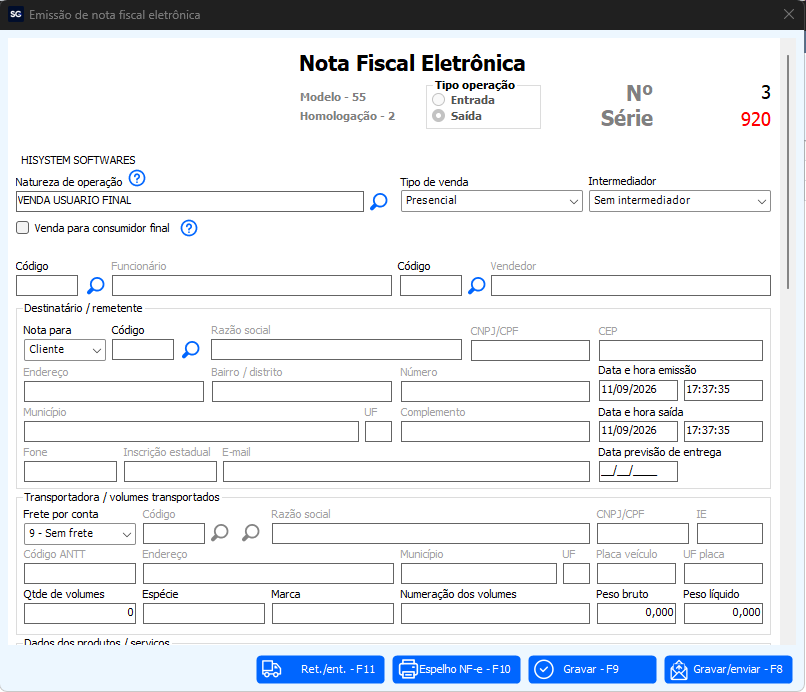This screenshot has width=806, height=692.
Task: Click the Inscrição estadual field
Action: click(170, 471)
